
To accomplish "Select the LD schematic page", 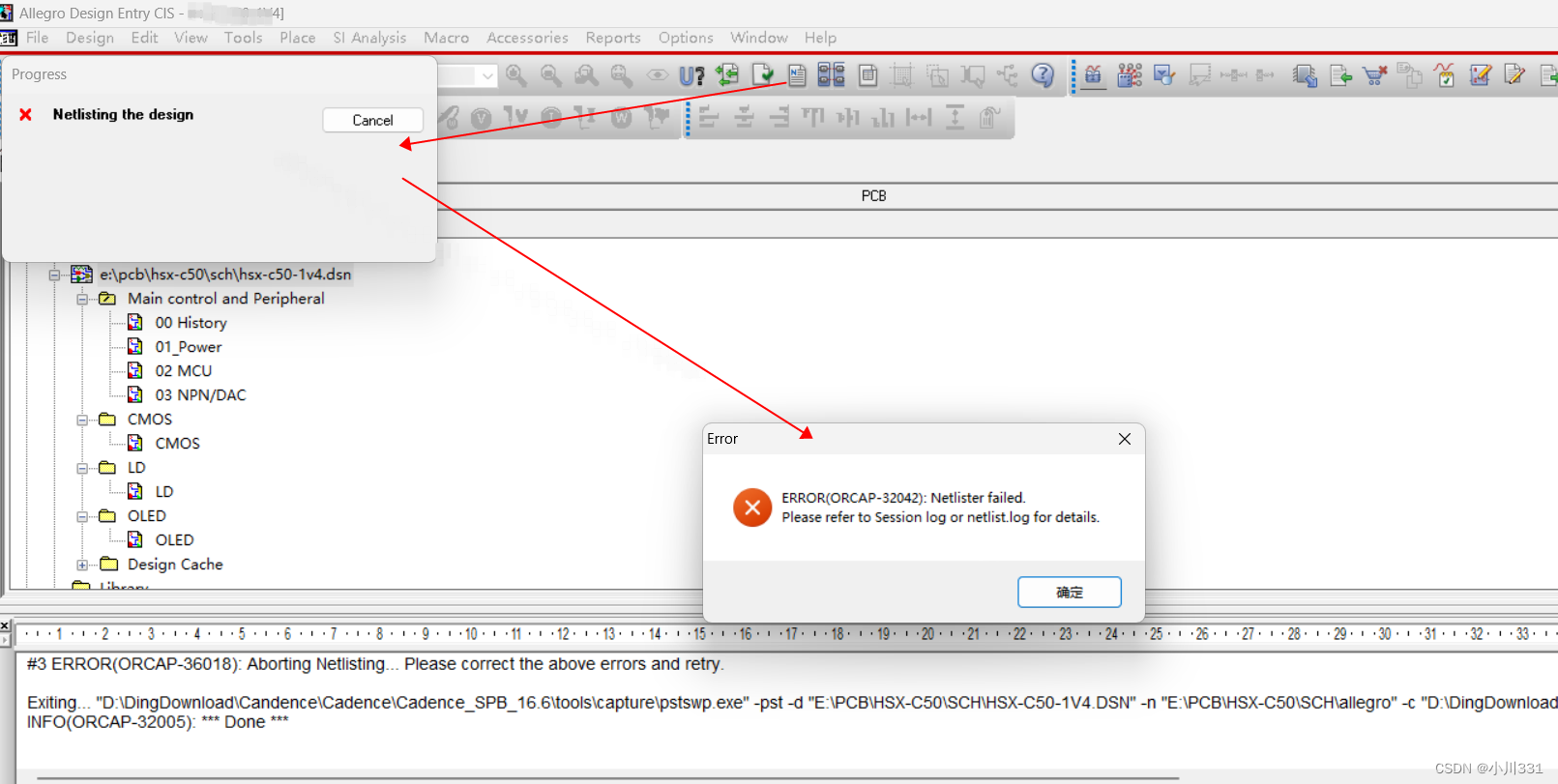I will [x=164, y=492].
